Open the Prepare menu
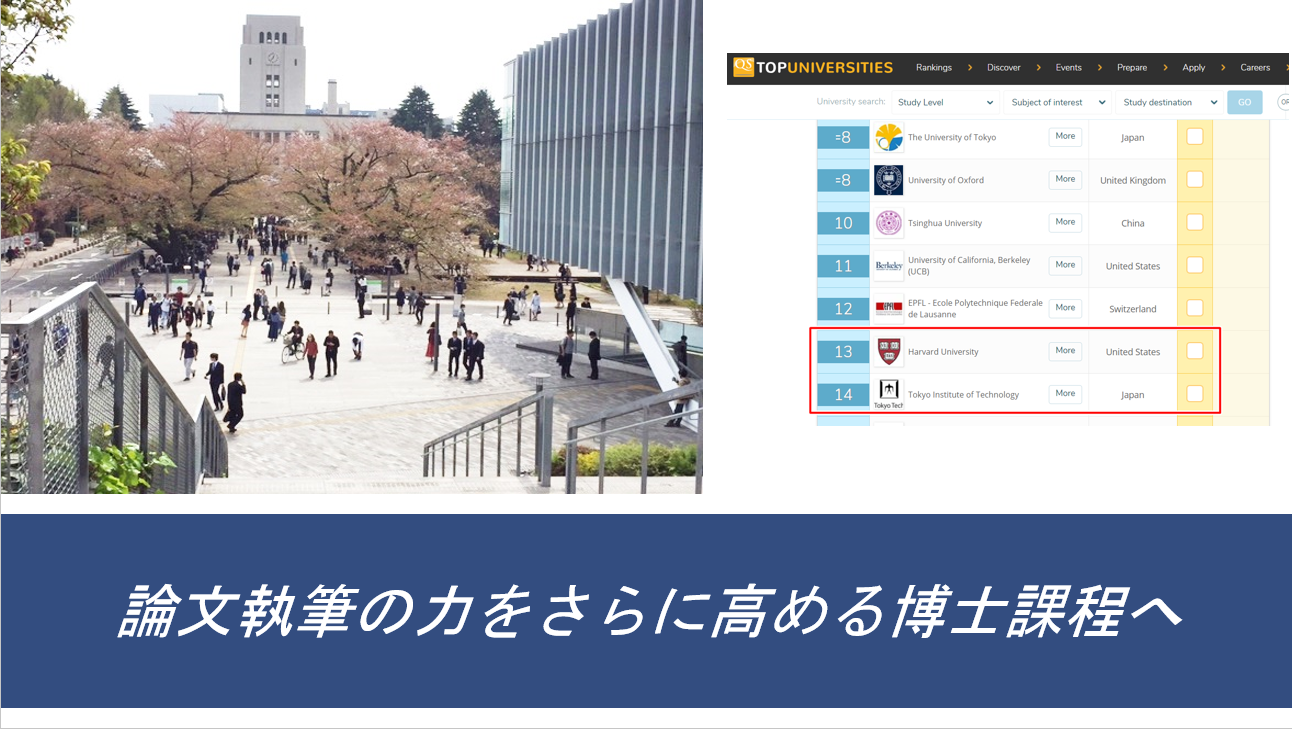The width and height of the screenshot is (1292, 729). [1132, 68]
